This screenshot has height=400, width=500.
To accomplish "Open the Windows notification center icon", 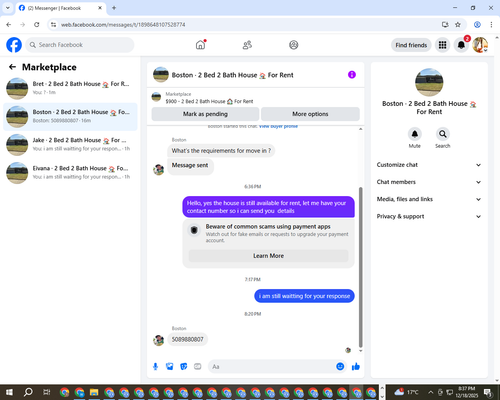I will coord(489,392).
